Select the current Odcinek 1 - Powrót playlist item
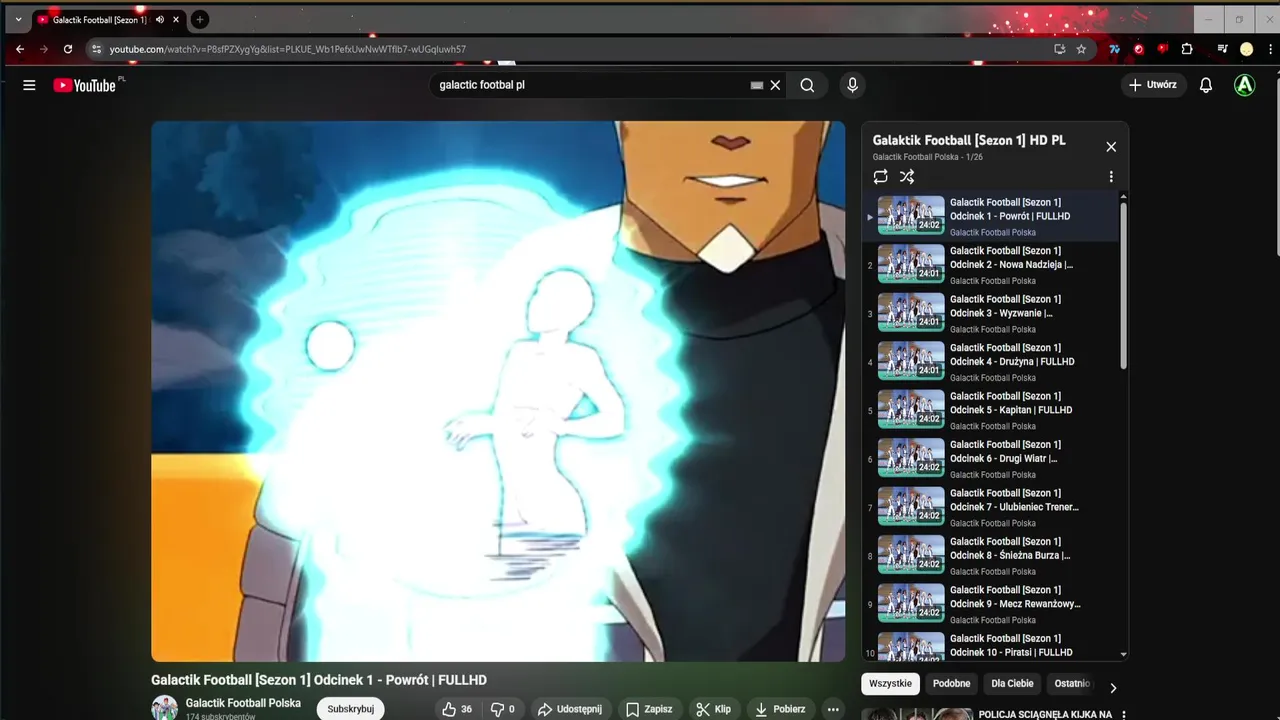This screenshot has height=720, width=1280. click(x=992, y=217)
